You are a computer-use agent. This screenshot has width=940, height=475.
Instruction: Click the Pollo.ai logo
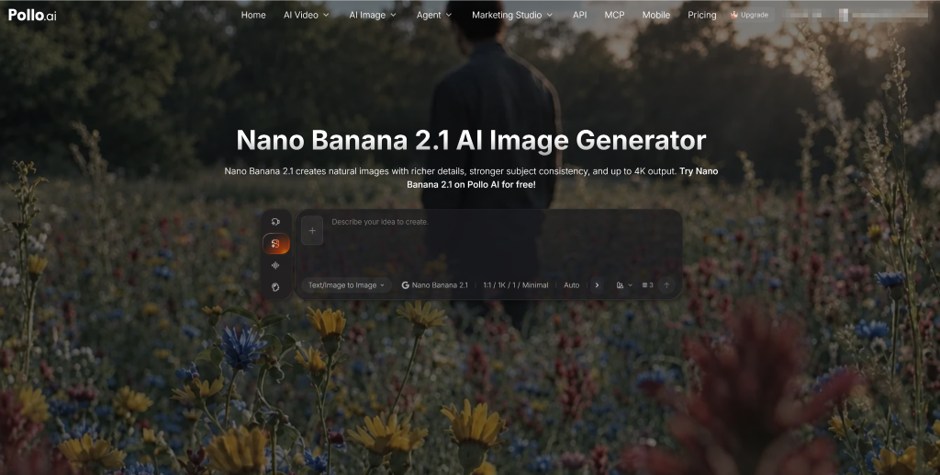32,15
